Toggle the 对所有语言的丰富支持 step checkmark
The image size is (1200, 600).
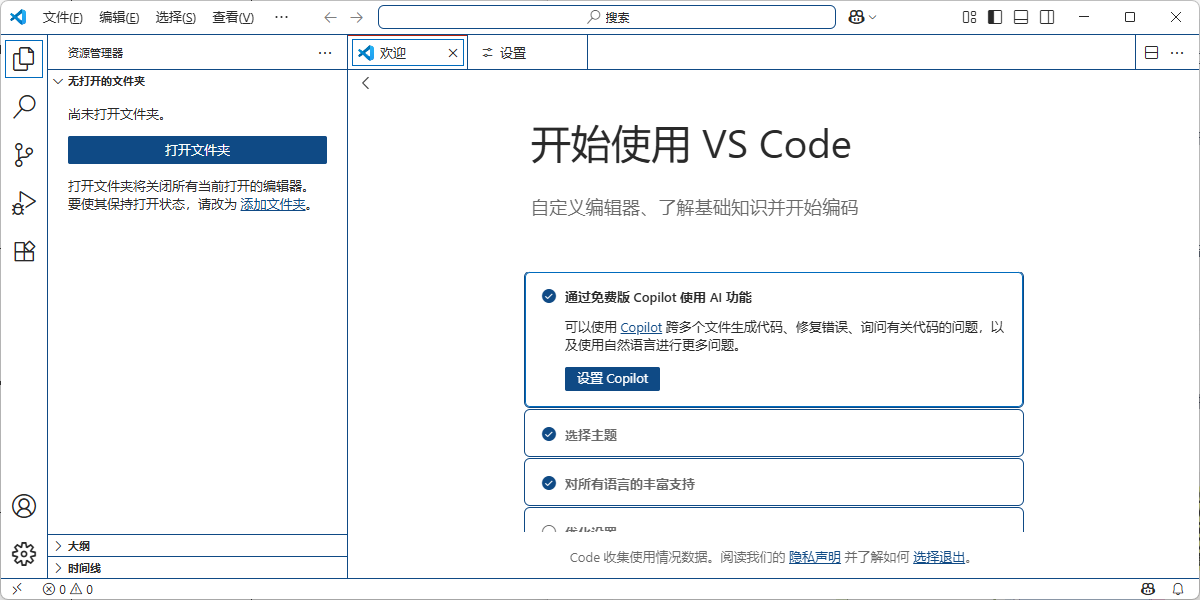click(x=548, y=483)
